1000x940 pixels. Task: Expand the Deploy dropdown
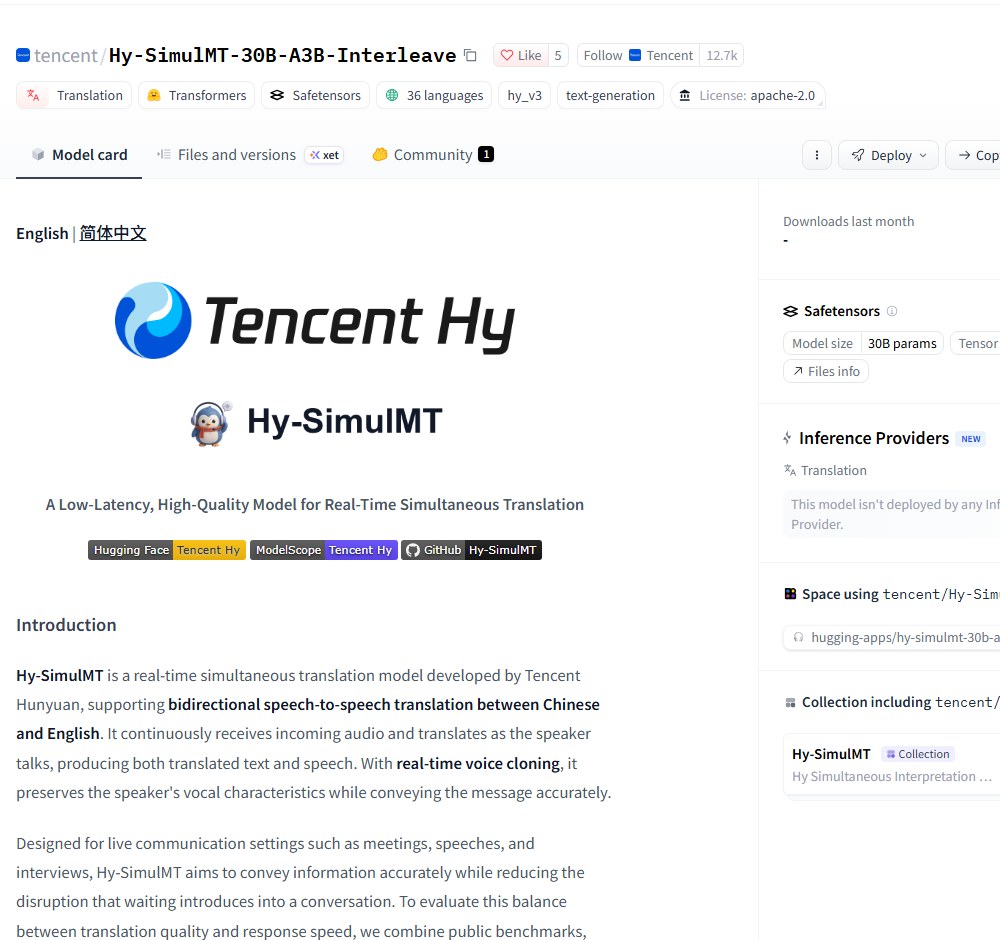tap(888, 155)
